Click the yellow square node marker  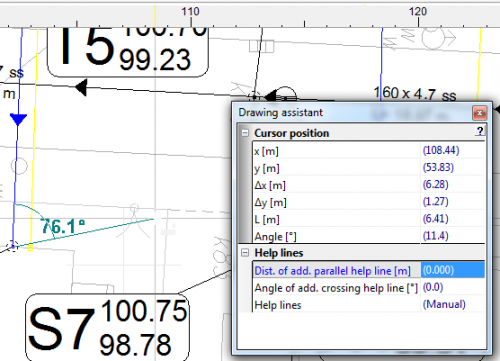point(30,248)
